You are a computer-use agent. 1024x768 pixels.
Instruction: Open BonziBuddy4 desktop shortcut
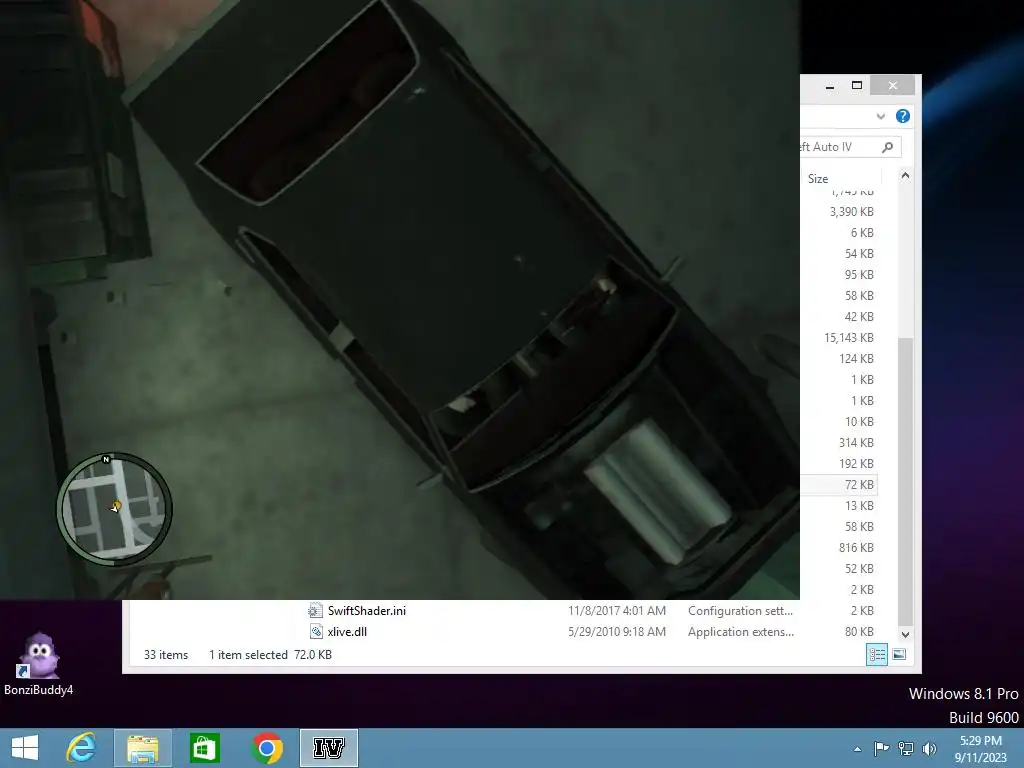pos(39,664)
